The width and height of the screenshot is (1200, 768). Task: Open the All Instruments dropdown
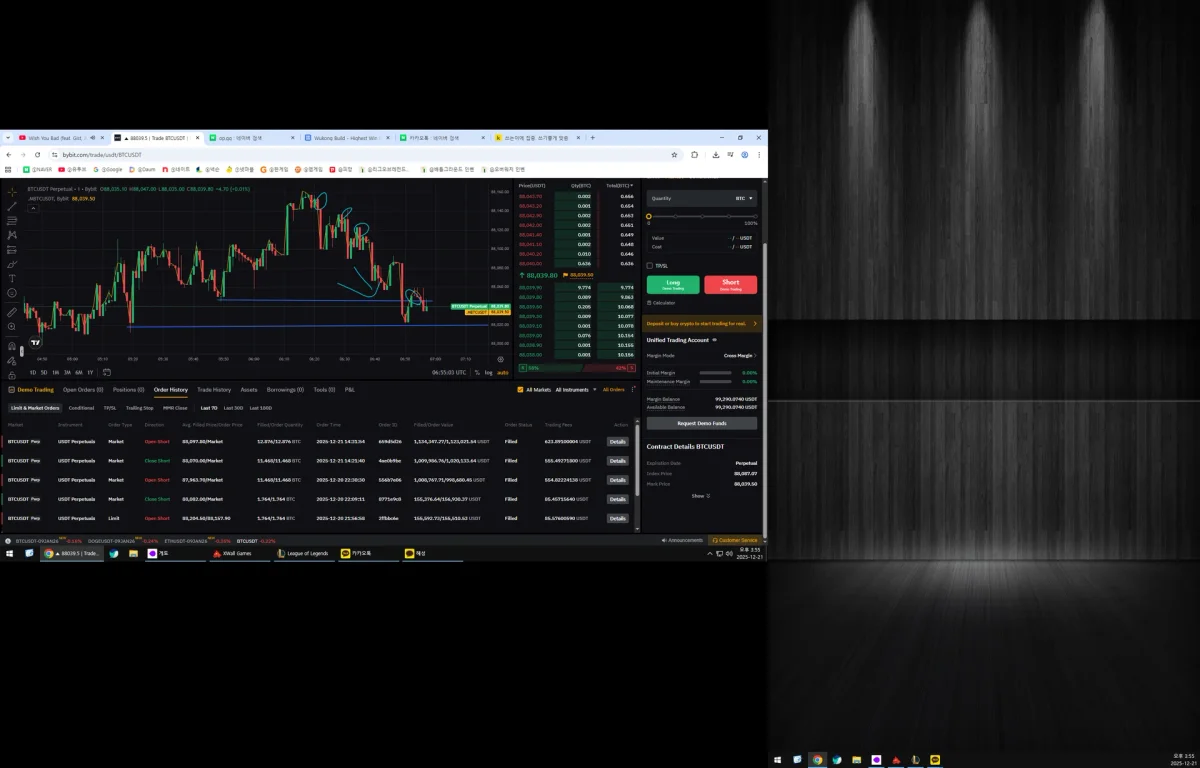576,389
